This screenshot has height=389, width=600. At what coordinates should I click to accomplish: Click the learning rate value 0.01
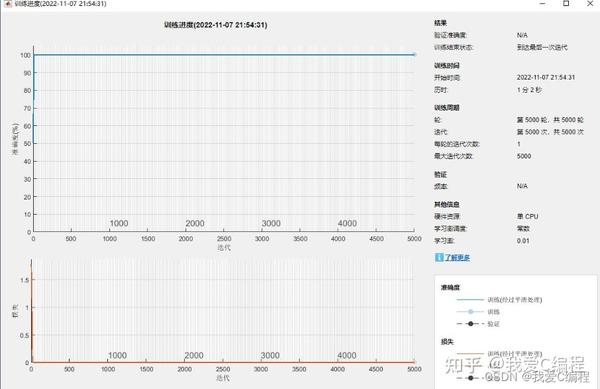point(523,241)
